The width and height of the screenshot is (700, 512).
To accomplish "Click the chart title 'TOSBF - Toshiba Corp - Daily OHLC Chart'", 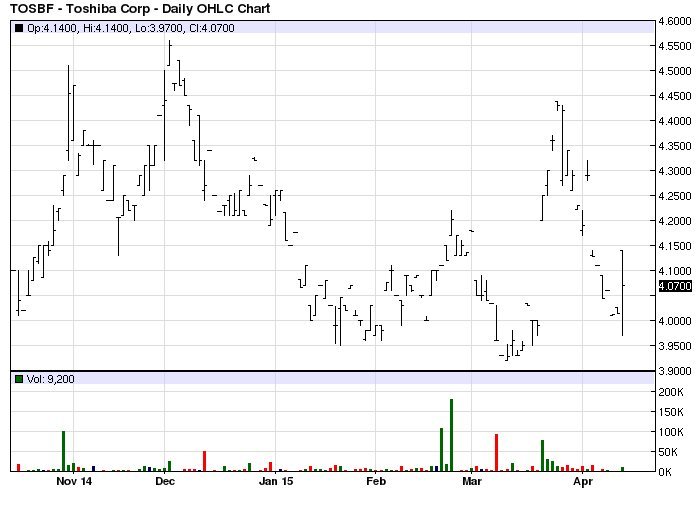I will (140, 8).
